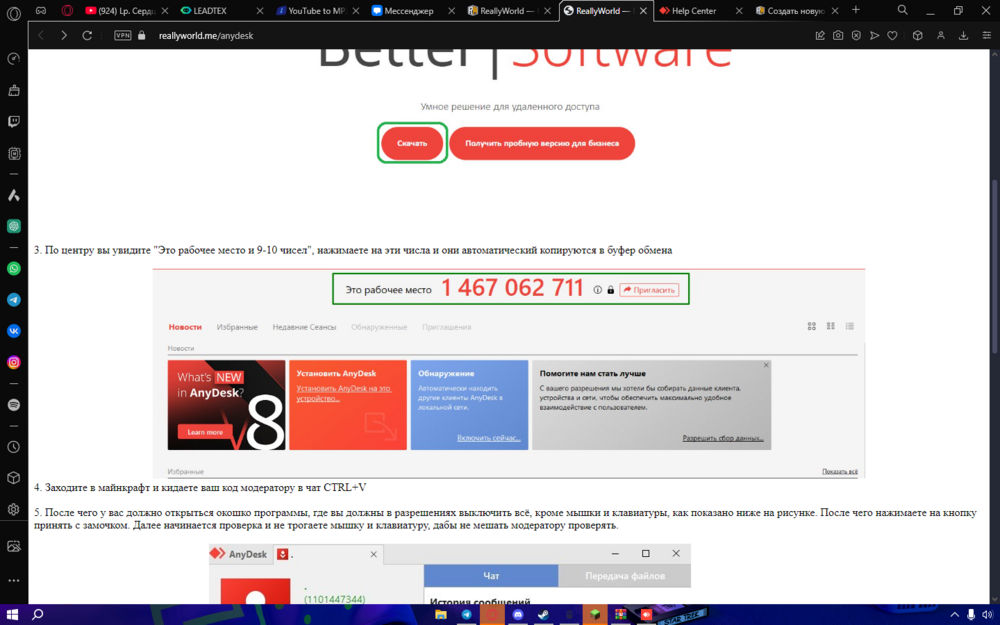The height and width of the screenshot is (625, 1000).
Task: Click the Передача файлов tab
Action: (x=625, y=576)
